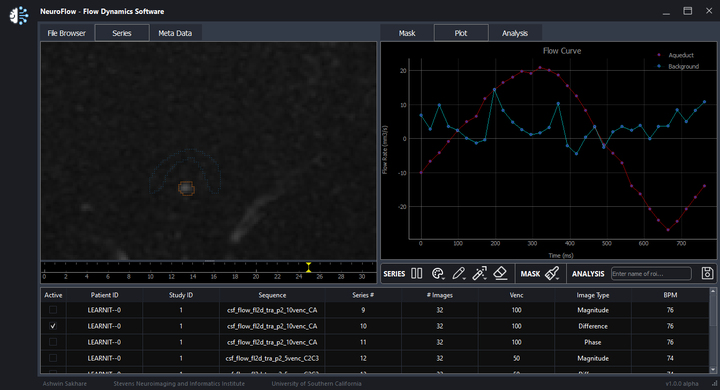The height and width of the screenshot is (390, 720).
Task: Click the ROI name input field
Action: [x=651, y=274]
